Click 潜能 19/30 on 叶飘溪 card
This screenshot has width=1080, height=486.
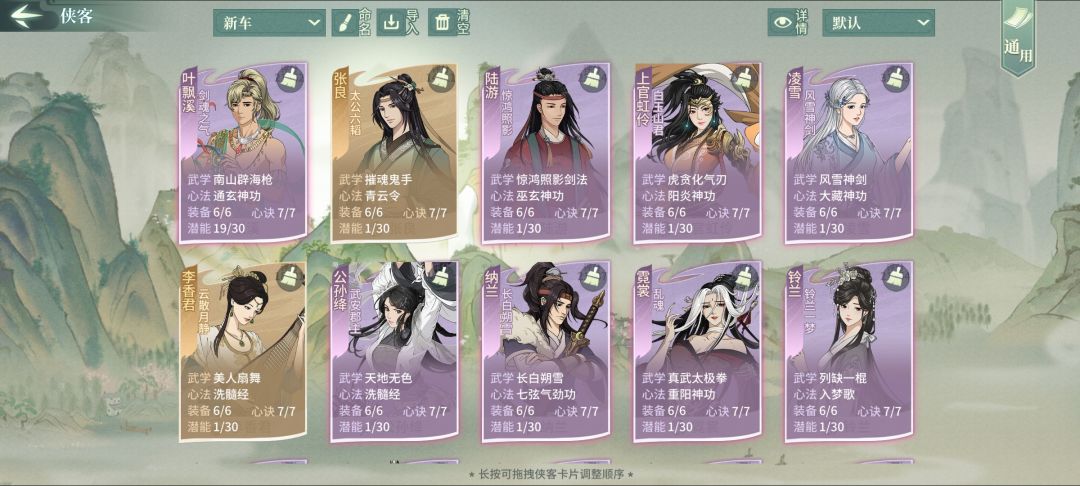pyautogui.click(x=213, y=229)
